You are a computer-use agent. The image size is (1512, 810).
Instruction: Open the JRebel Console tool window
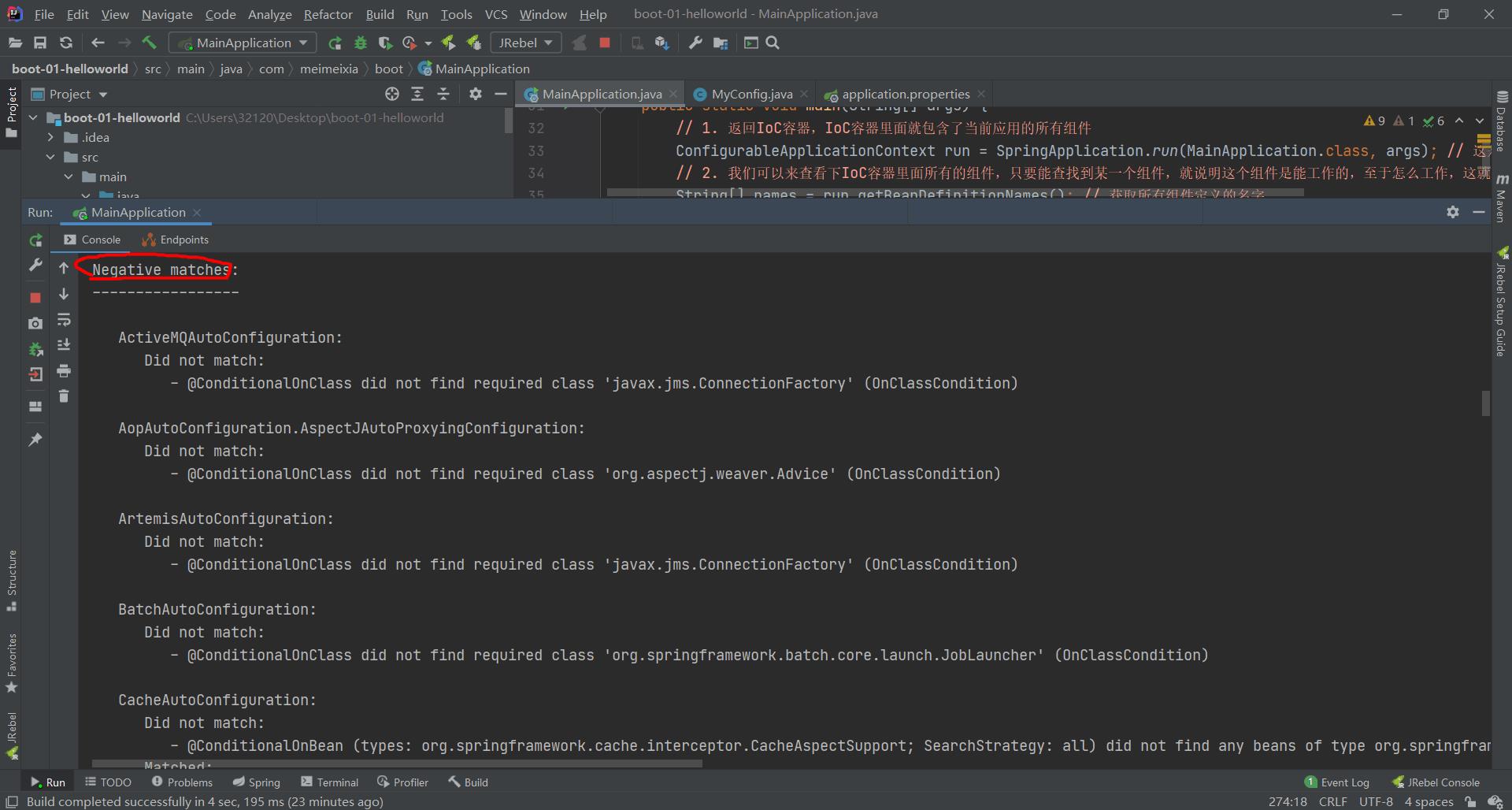tap(1436, 782)
